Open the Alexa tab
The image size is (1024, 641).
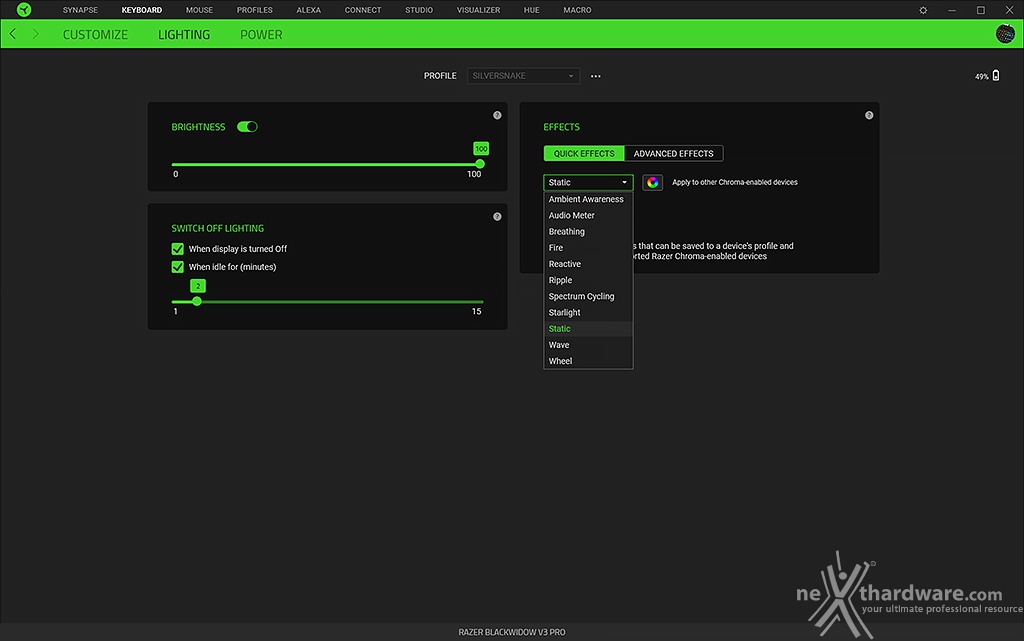tap(308, 10)
